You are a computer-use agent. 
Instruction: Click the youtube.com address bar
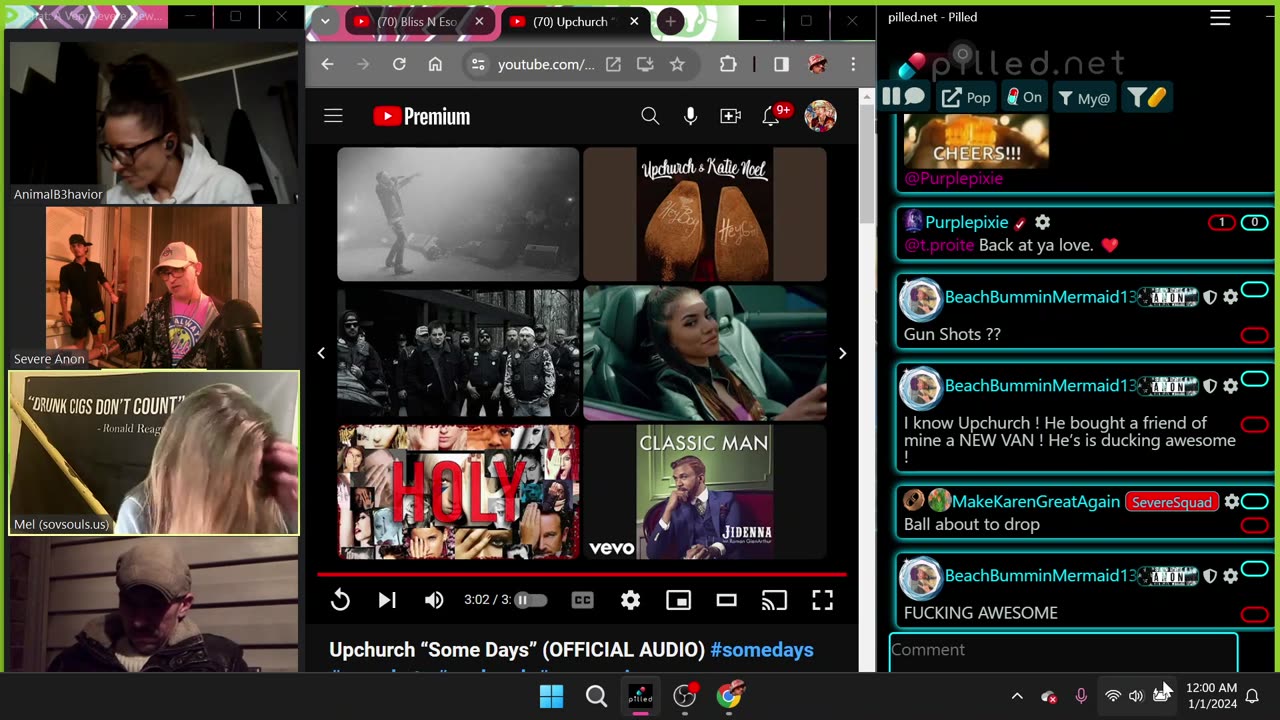click(x=546, y=64)
